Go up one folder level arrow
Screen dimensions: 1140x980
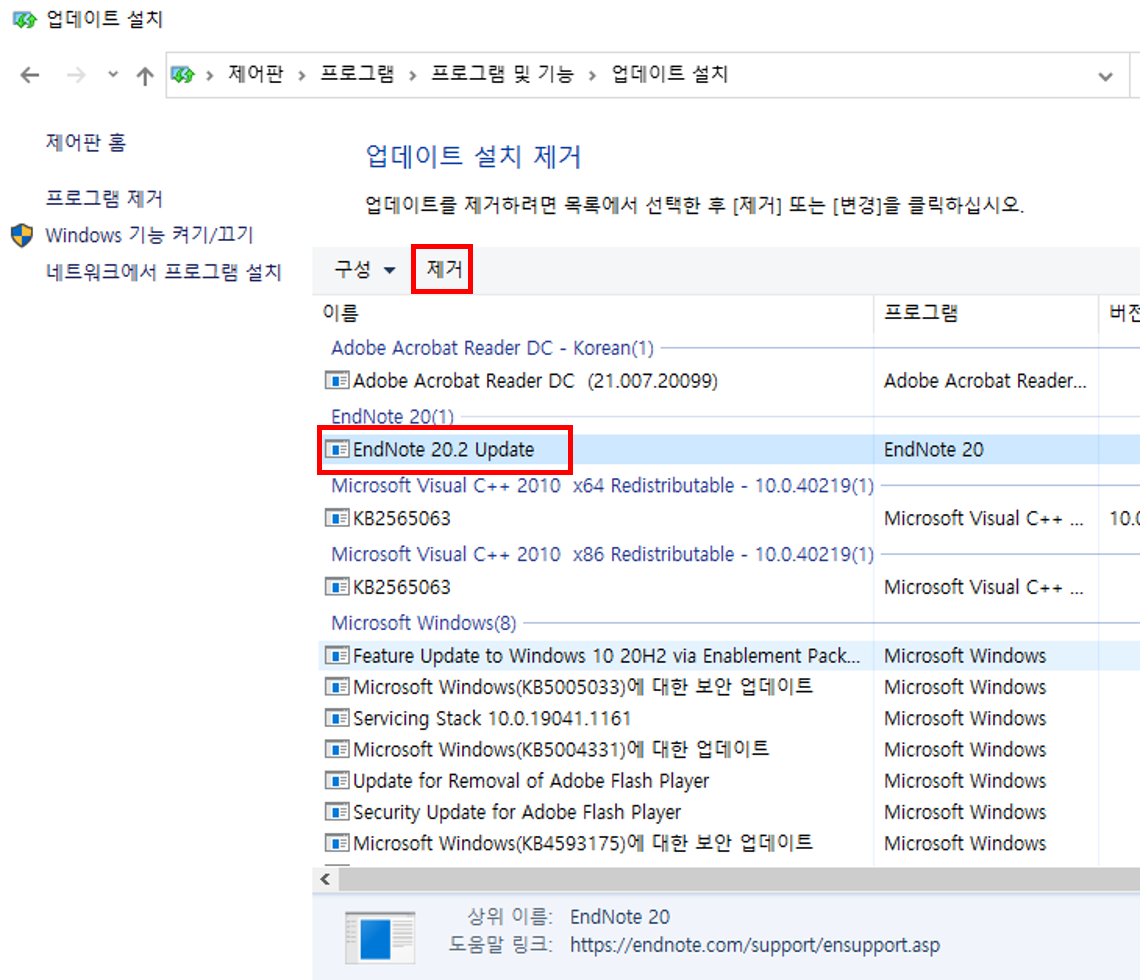[x=145, y=75]
